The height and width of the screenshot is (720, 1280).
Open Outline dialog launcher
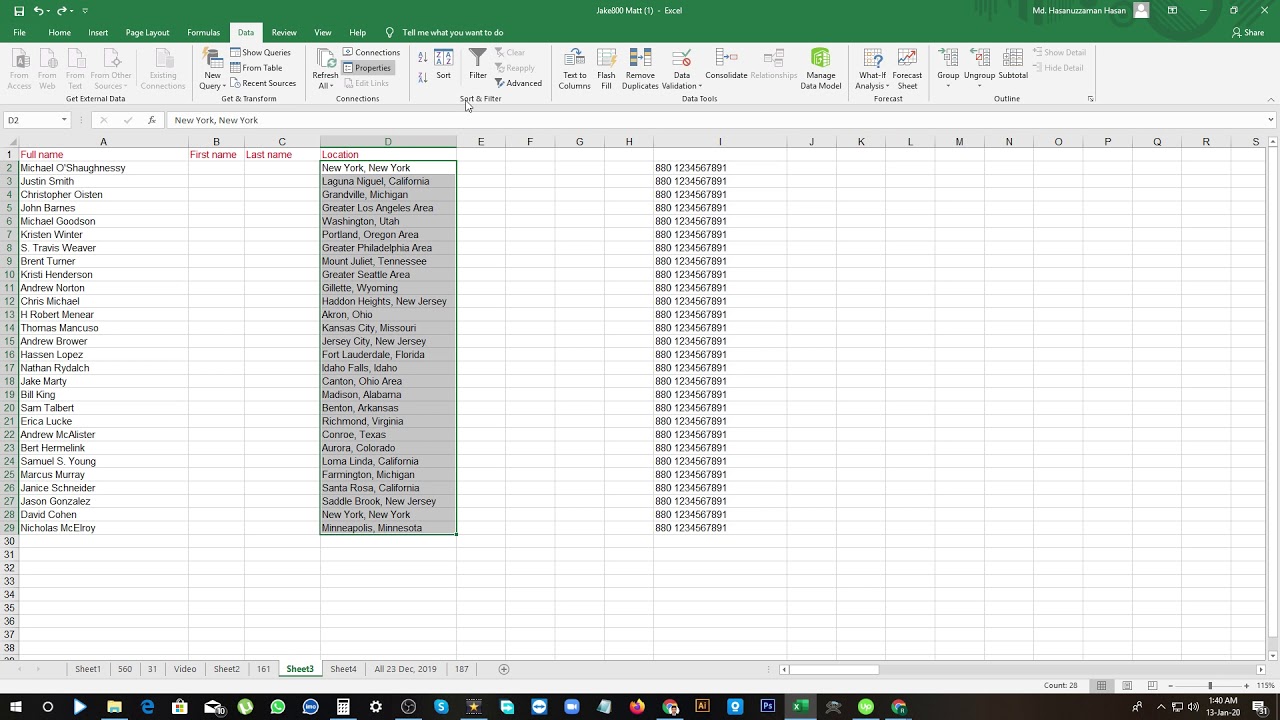[1090, 99]
